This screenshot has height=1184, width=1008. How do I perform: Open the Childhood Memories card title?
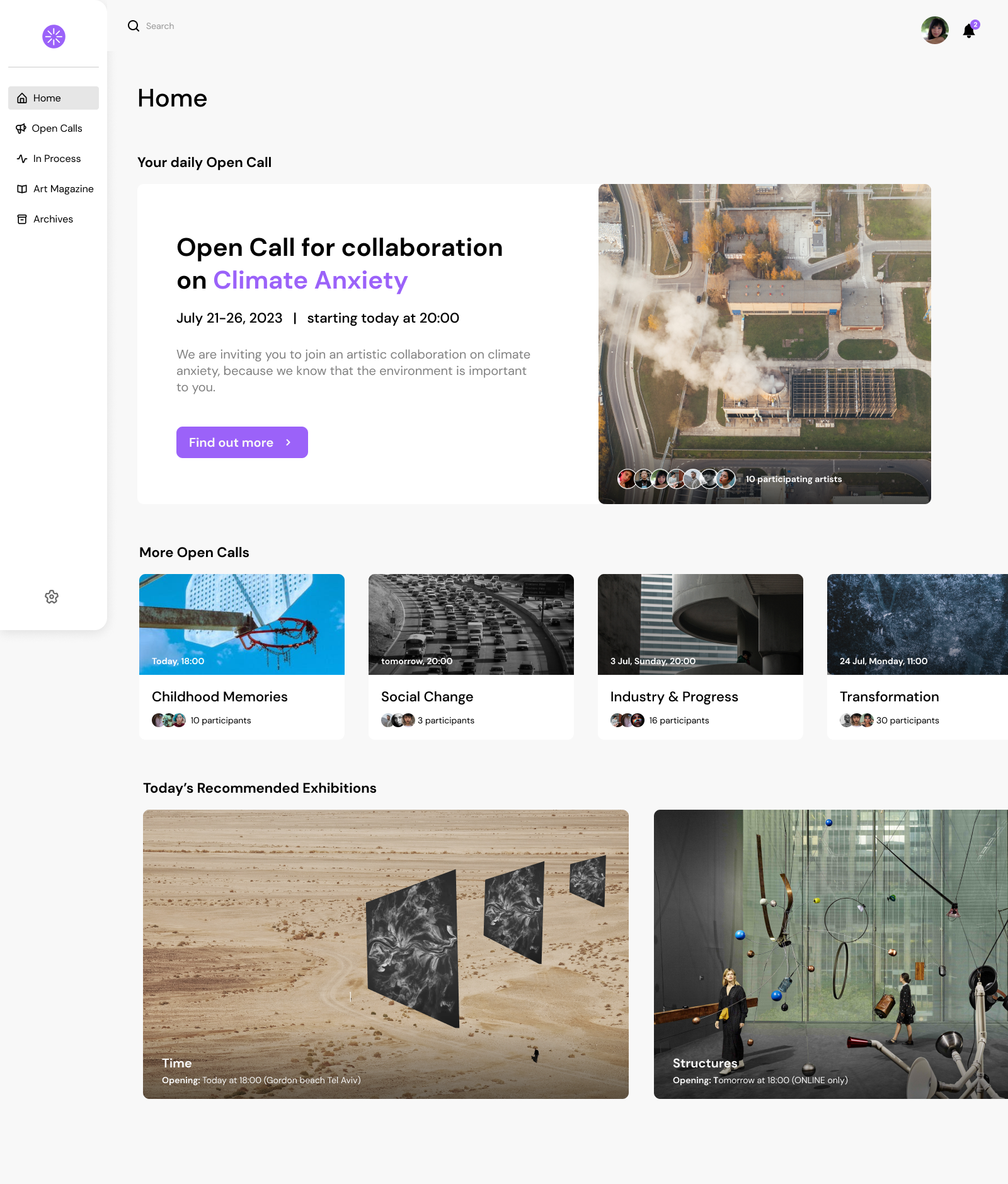point(219,697)
